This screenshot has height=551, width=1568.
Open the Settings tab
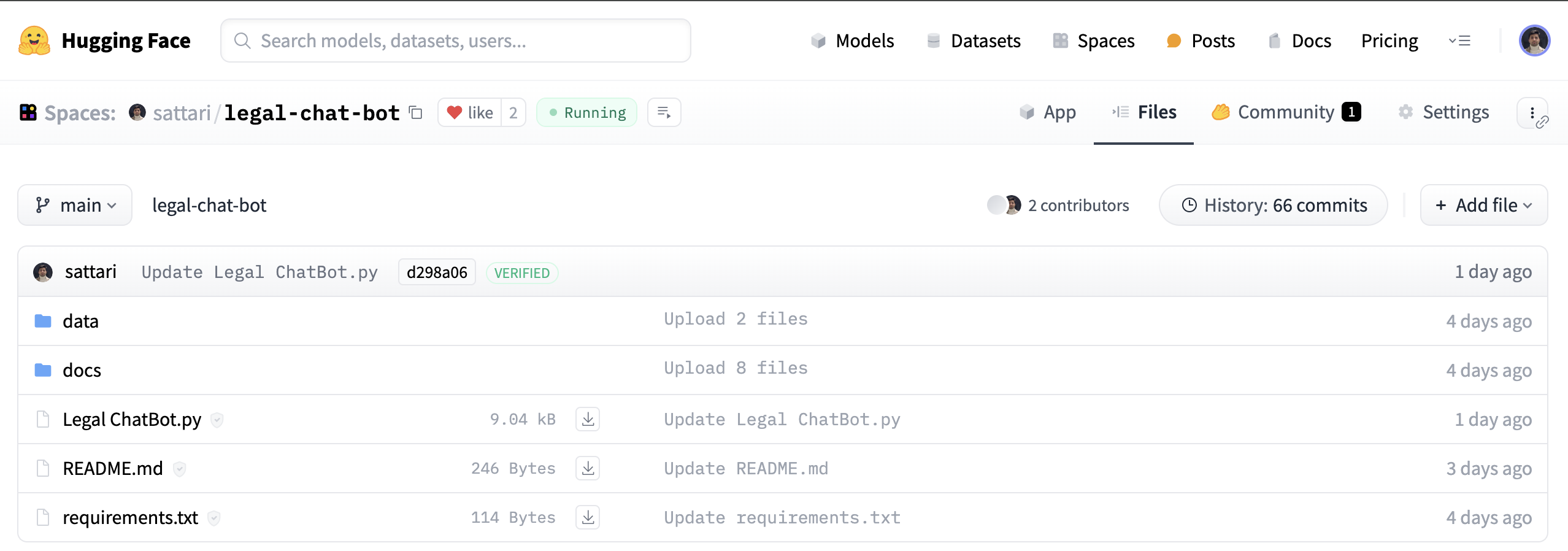pyautogui.click(x=1443, y=113)
